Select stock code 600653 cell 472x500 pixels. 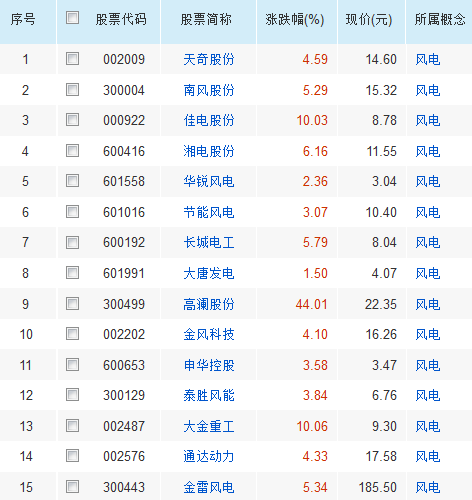tap(124, 365)
